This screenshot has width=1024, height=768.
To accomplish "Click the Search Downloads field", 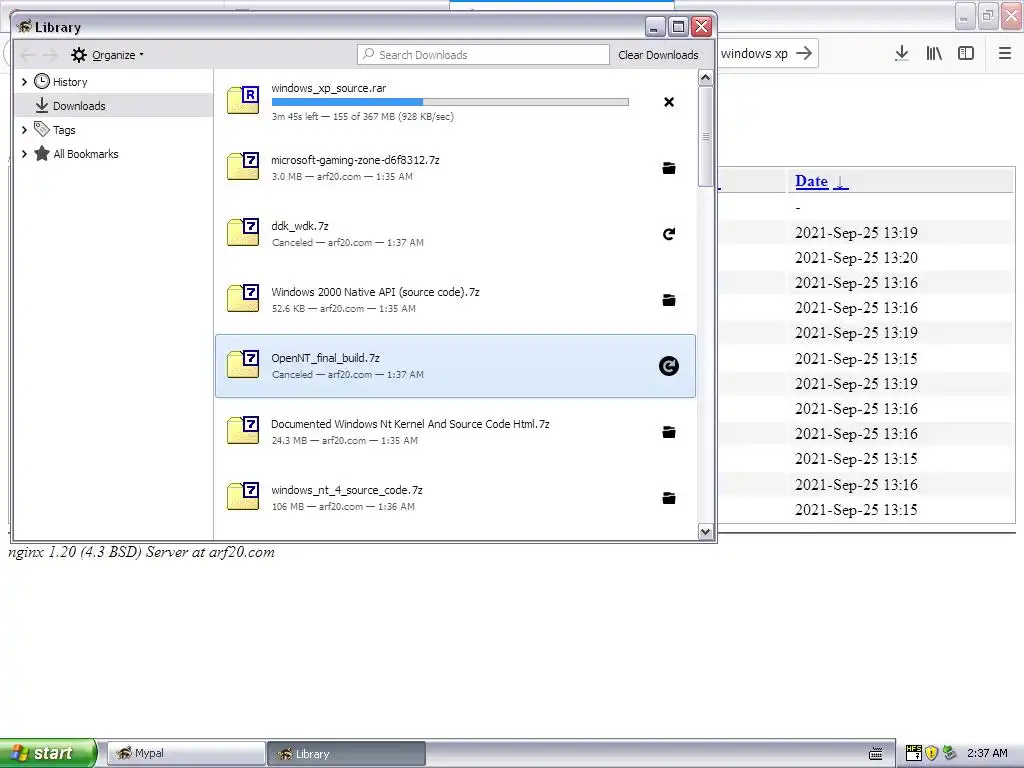I will point(483,55).
